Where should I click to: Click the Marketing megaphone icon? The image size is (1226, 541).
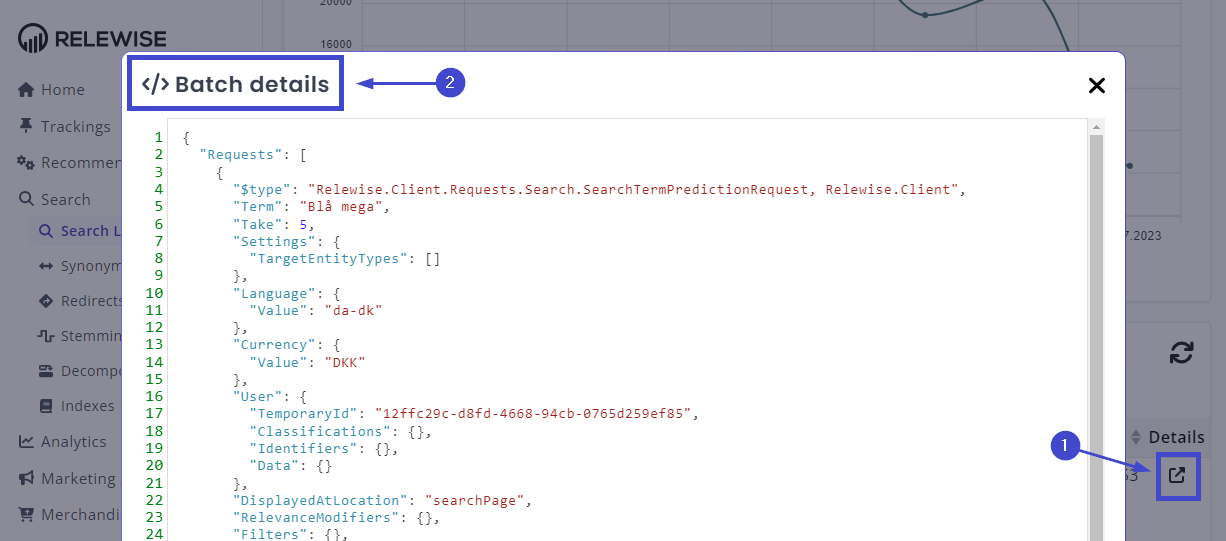[27, 478]
